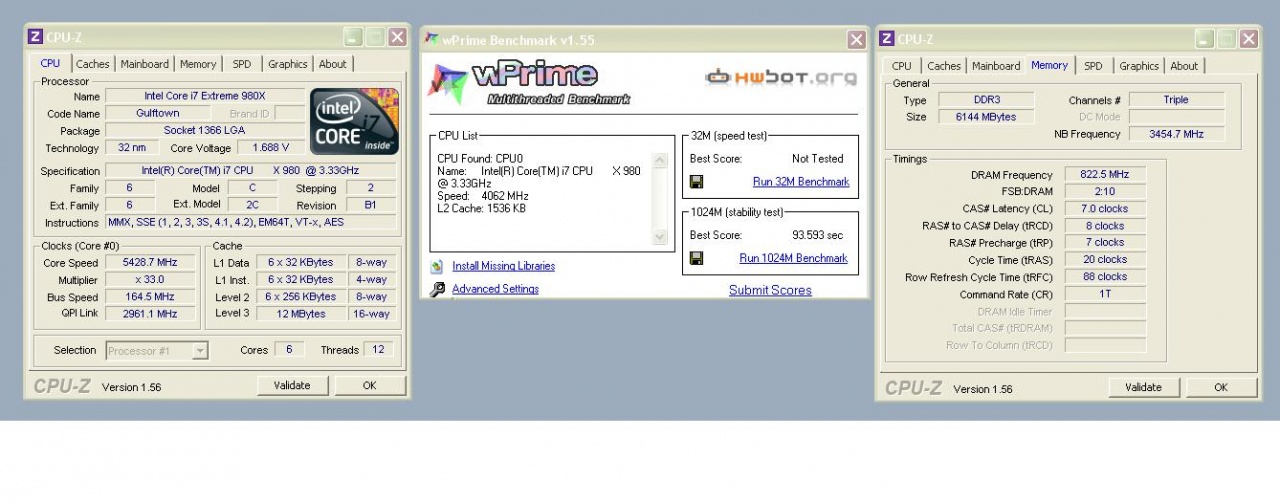Click the wPrime title bar icon
This screenshot has width=1280, height=502.
point(432,39)
